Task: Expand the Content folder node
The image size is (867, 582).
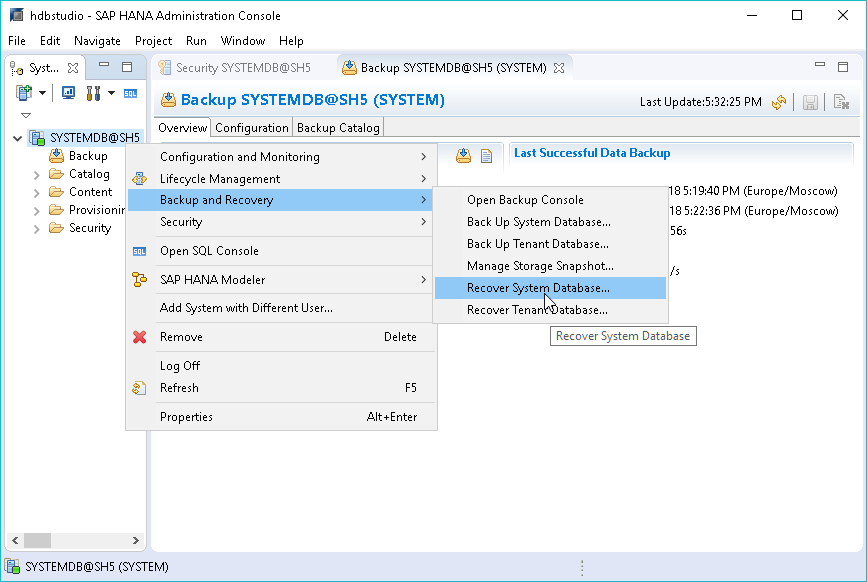Action: (x=37, y=192)
